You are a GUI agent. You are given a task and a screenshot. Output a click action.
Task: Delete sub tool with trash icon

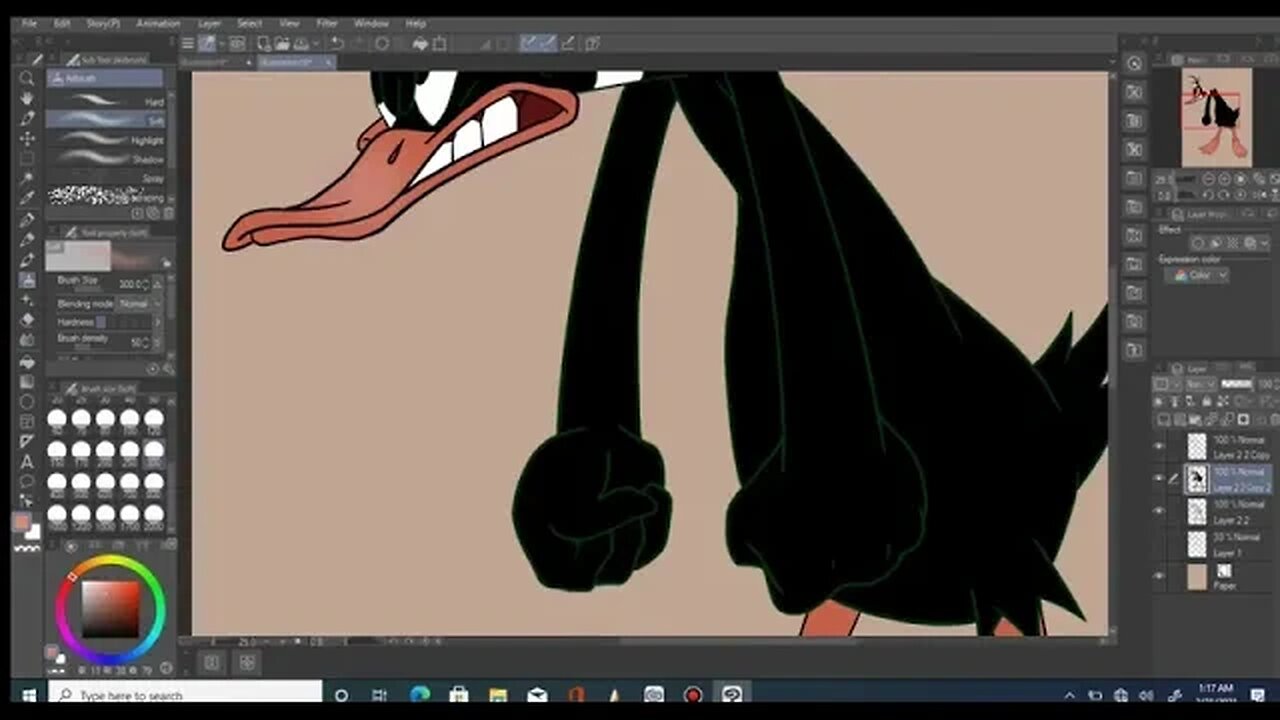tap(168, 213)
